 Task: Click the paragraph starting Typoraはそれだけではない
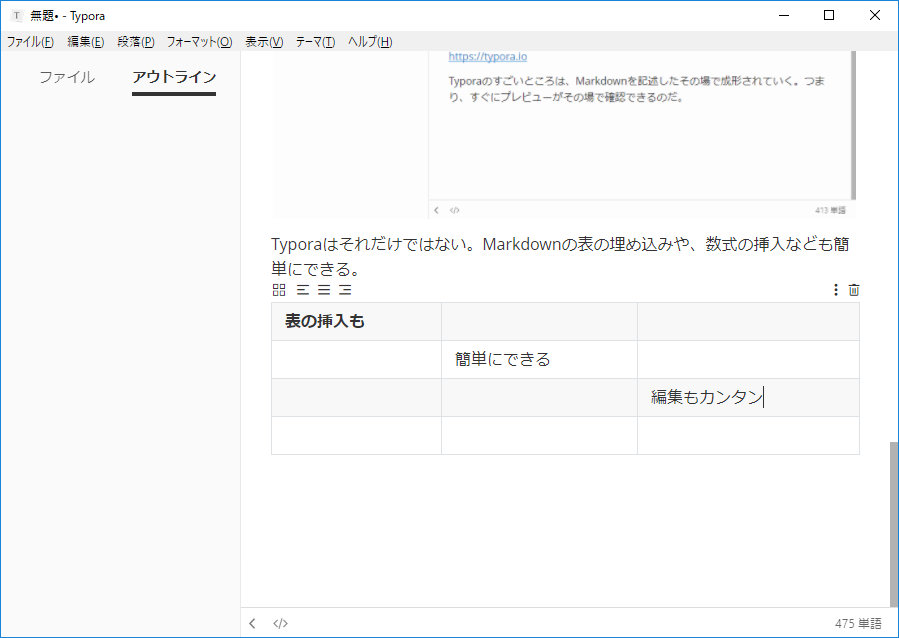[560, 256]
